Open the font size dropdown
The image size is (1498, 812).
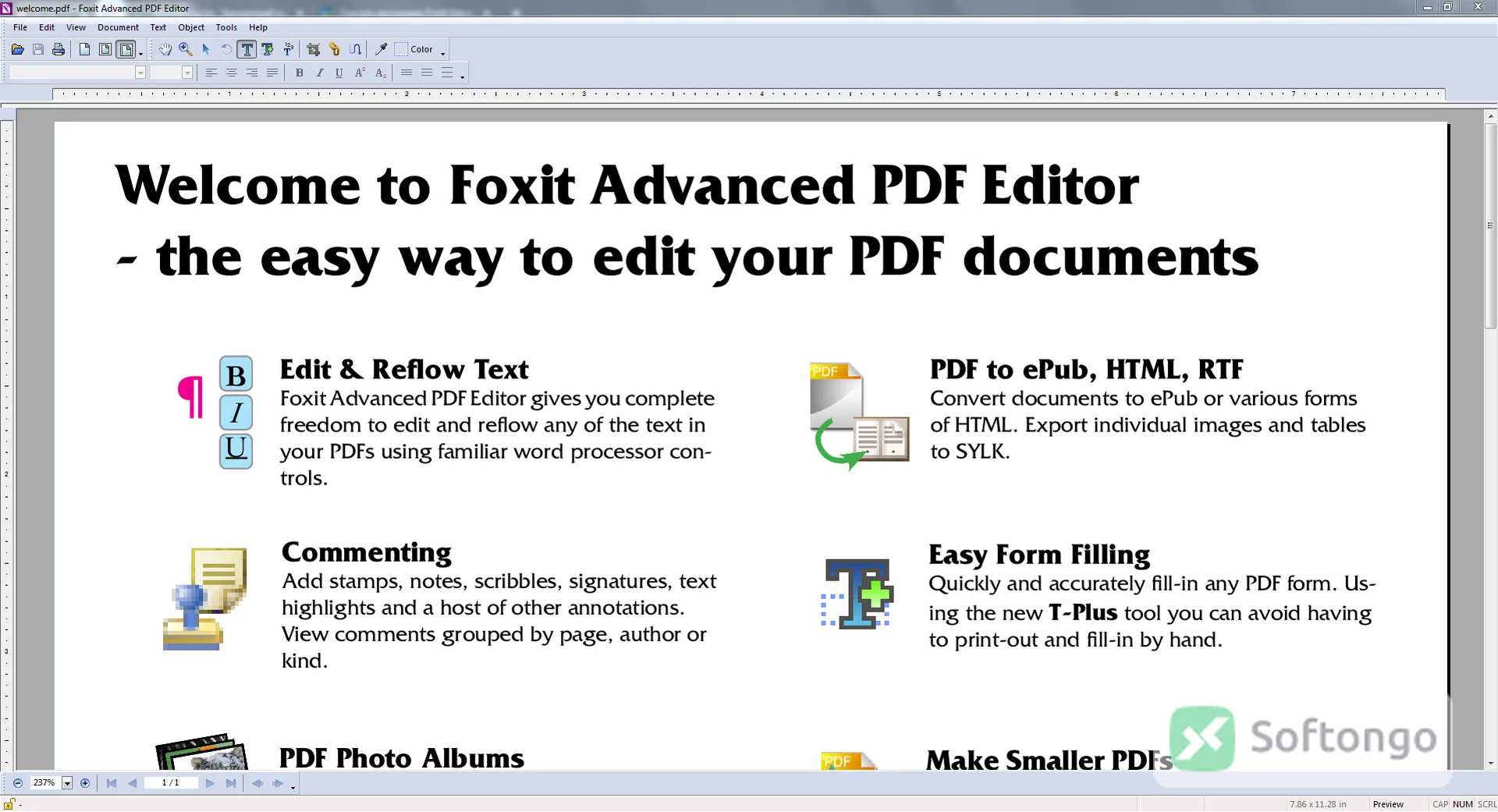(x=187, y=73)
